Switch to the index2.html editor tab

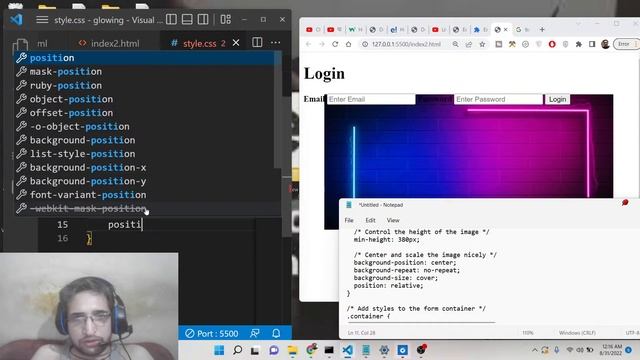[109, 43]
